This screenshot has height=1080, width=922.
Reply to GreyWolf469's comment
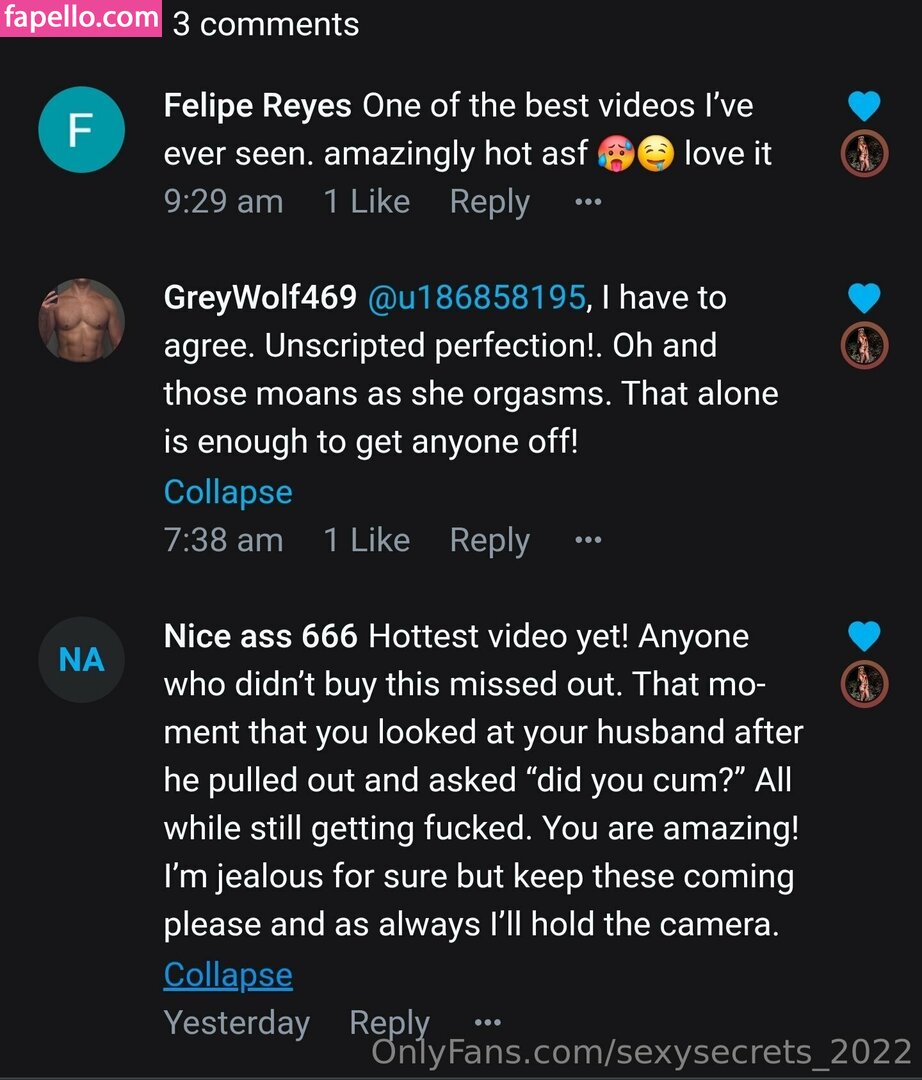click(489, 540)
